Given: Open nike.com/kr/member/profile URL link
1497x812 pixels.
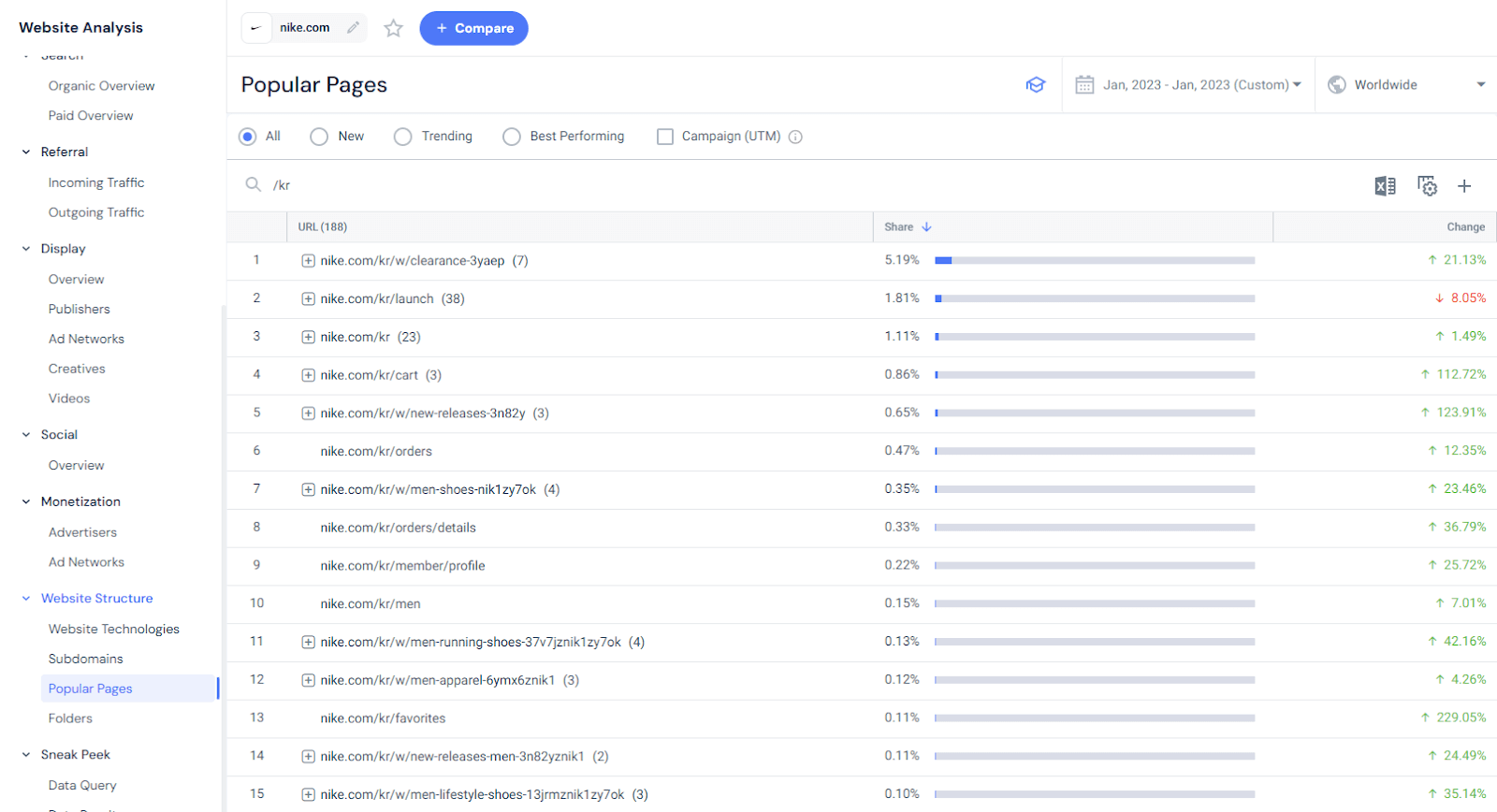Looking at the screenshot, I should (x=402, y=566).
